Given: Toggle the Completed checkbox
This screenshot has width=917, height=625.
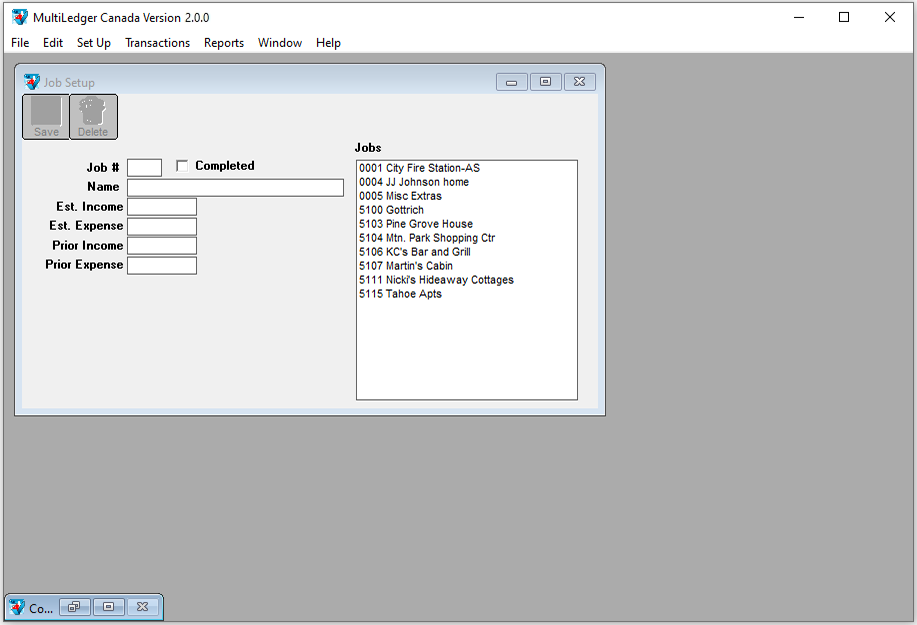Looking at the screenshot, I should point(182,166).
